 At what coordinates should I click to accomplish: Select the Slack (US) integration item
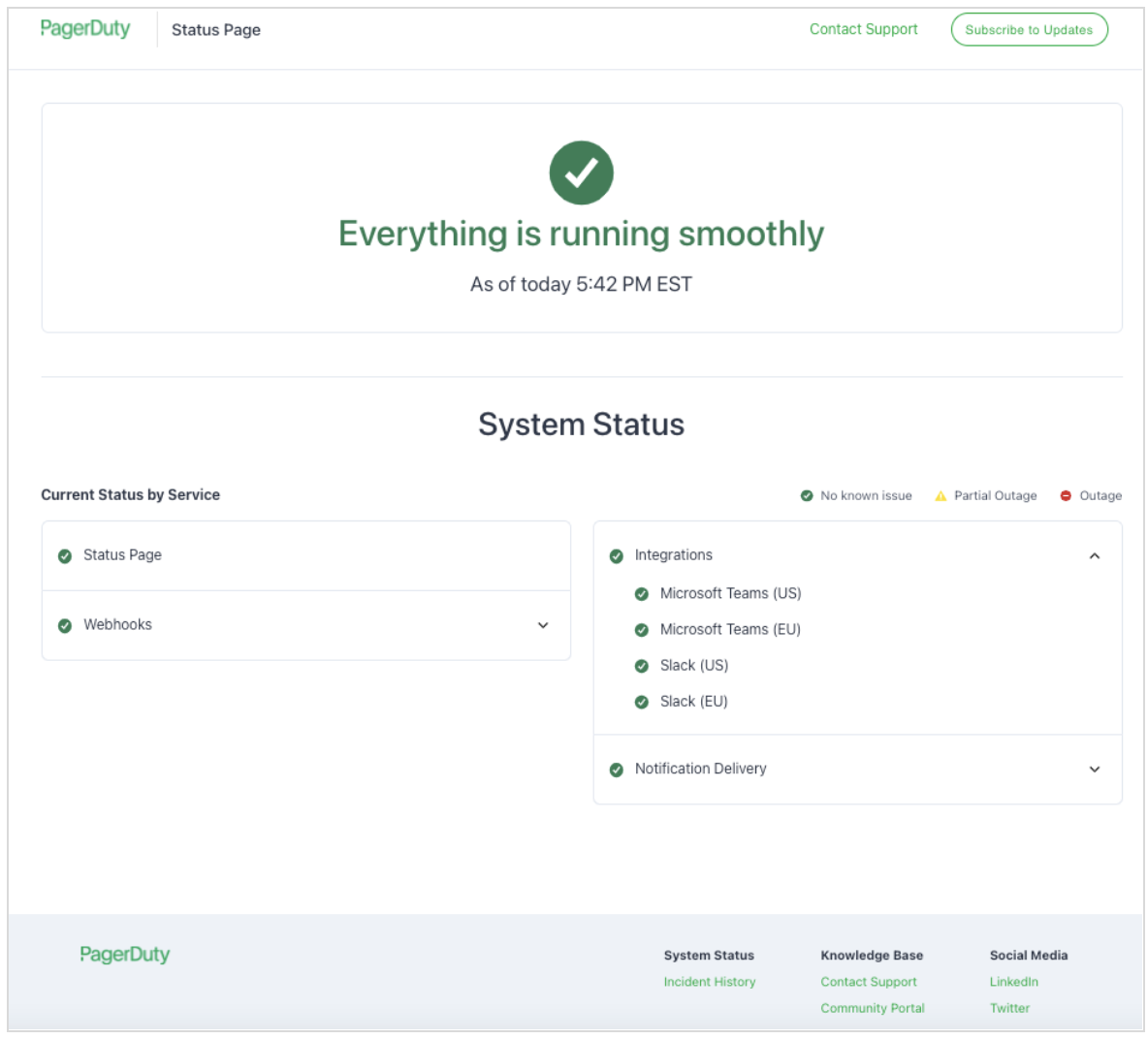click(x=693, y=666)
